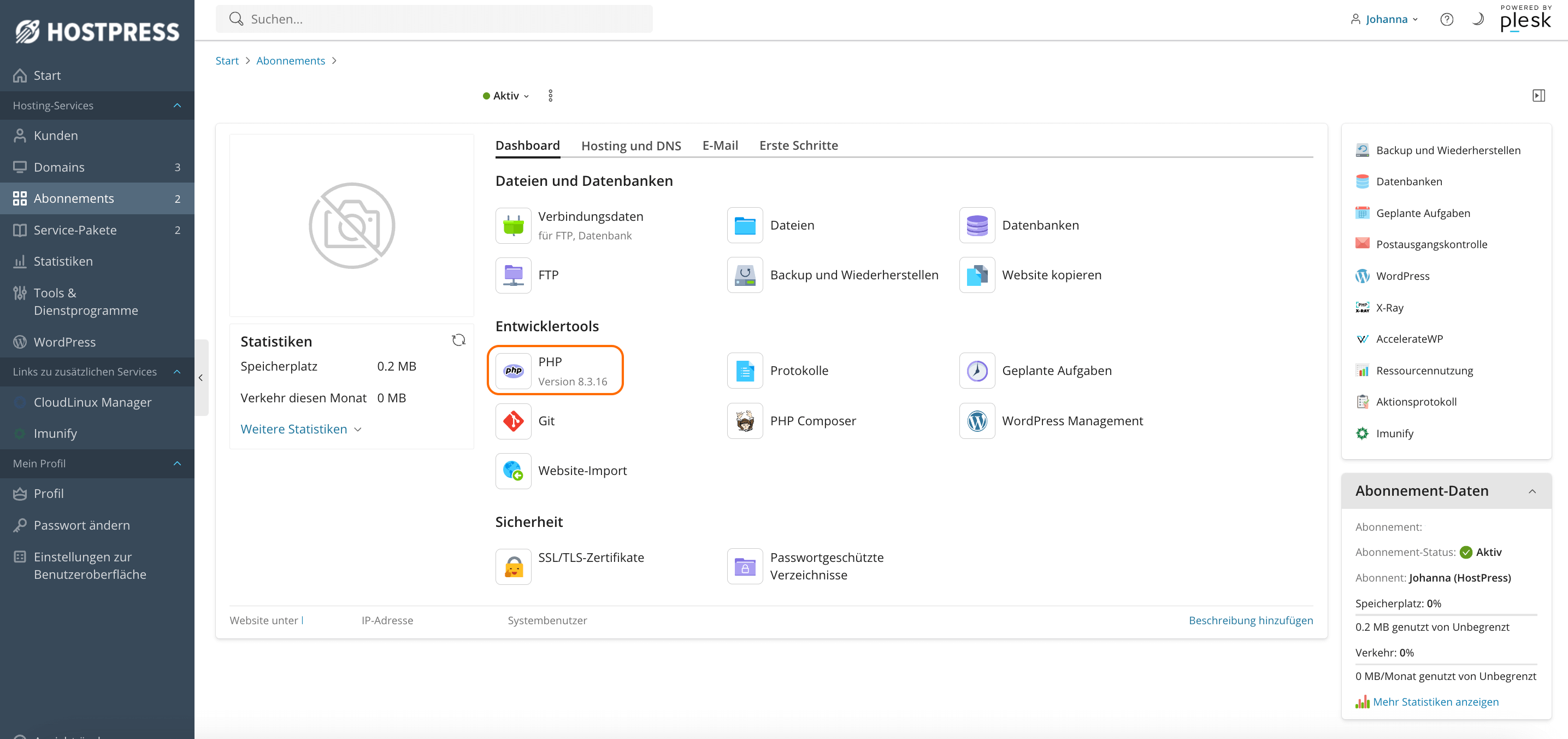The width and height of the screenshot is (1568, 739).
Task: Open Ressourcennutzung in right panel
Action: pyautogui.click(x=1414, y=371)
